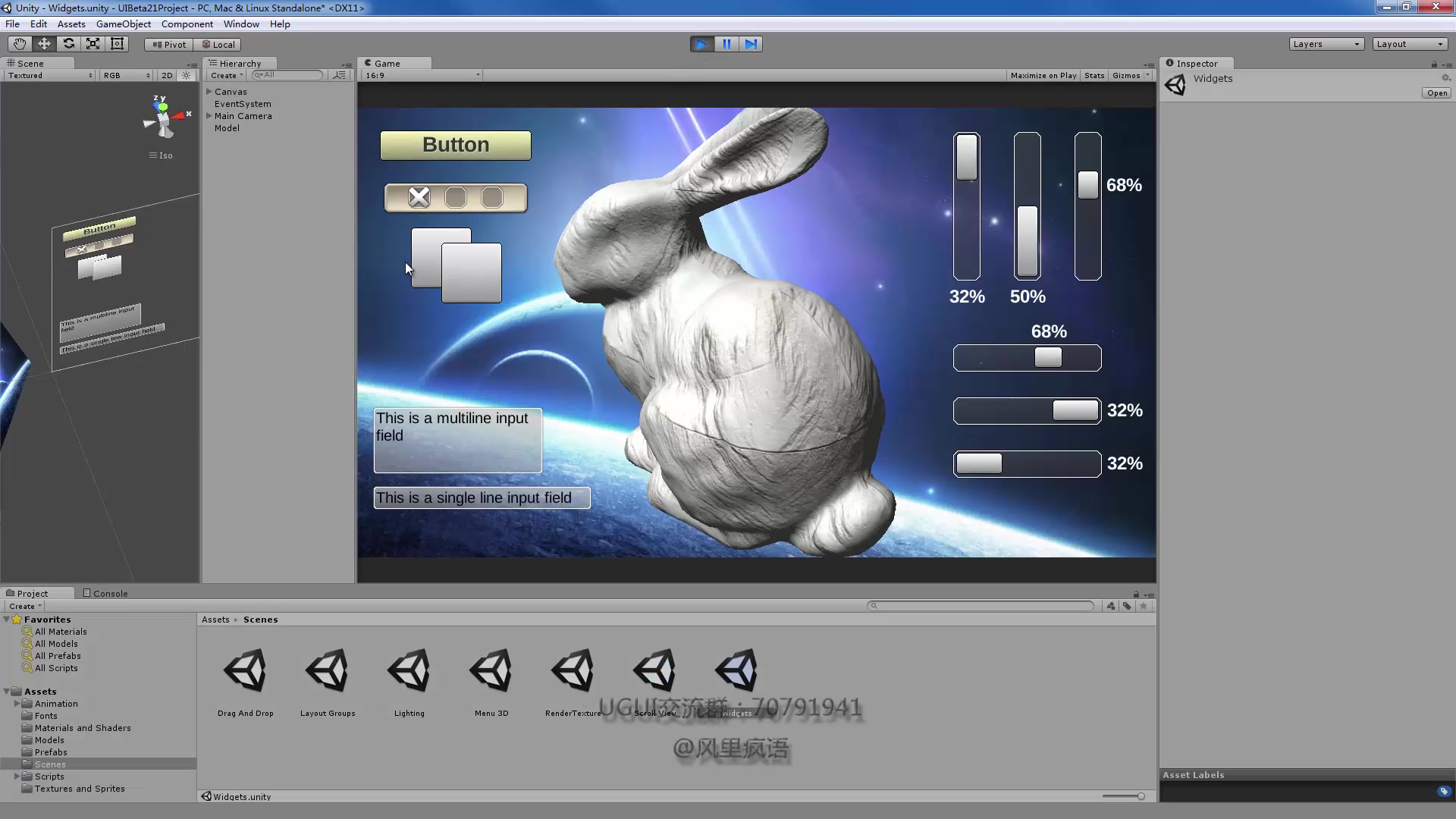Viewport: 1456px width, 819px height.
Task: Click Hierarchy search-by-type icon
Action: [340, 75]
